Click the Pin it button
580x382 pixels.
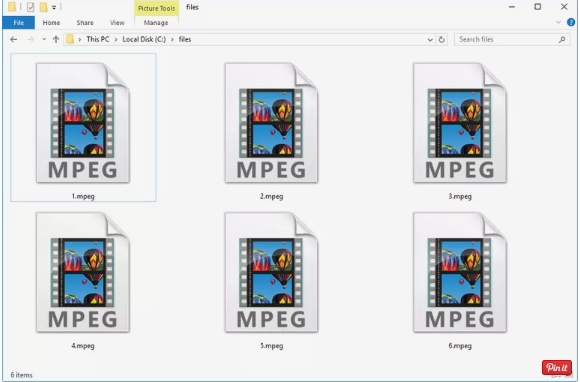coord(557,367)
